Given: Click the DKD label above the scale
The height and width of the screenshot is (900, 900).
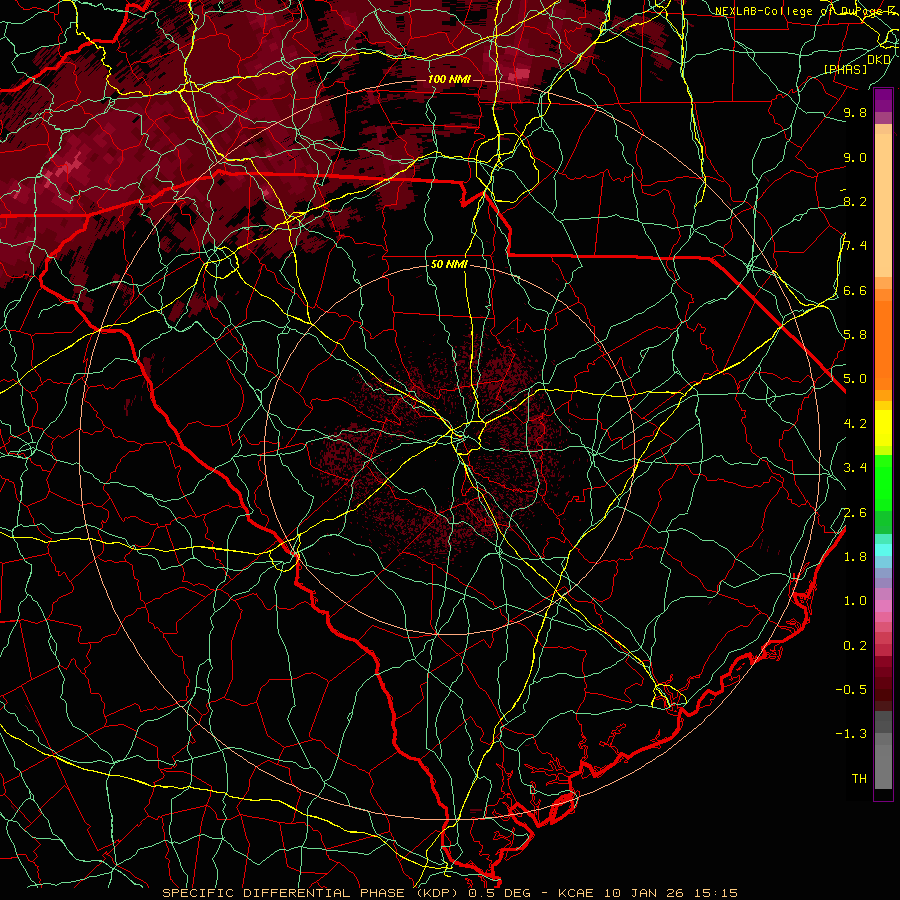Looking at the screenshot, I should pyautogui.click(x=879, y=60).
